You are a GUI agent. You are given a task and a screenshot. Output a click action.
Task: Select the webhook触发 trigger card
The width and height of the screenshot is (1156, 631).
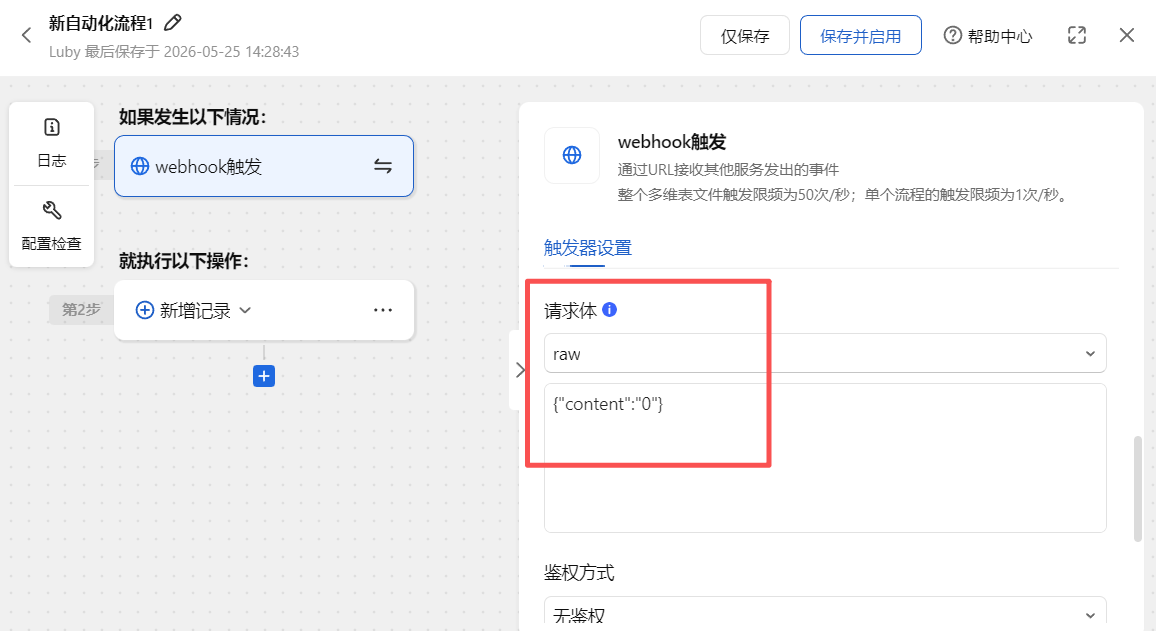[264, 166]
